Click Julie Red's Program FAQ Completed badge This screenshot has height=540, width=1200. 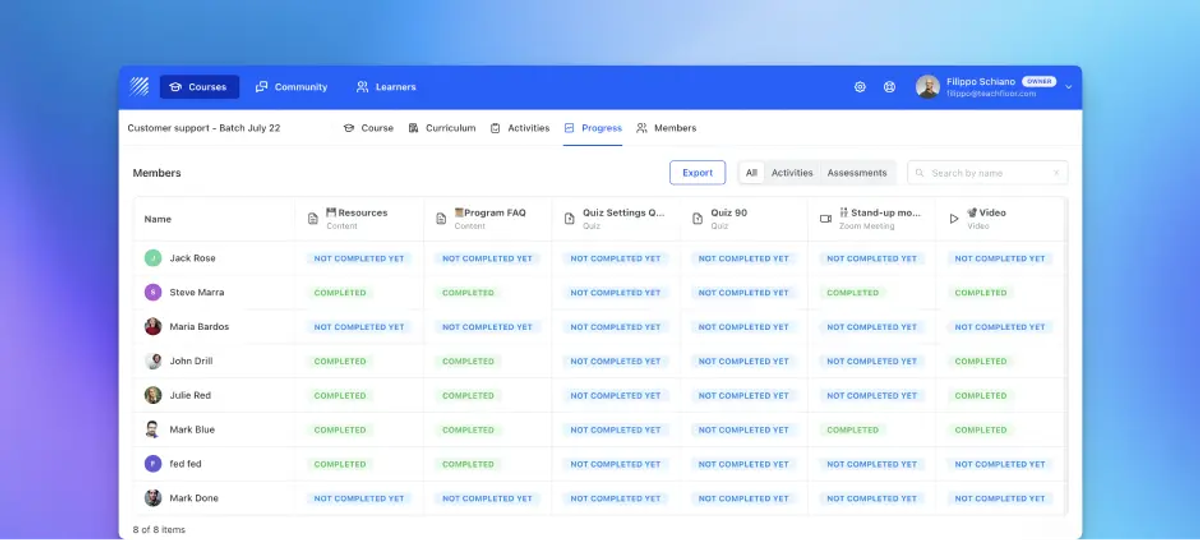468,395
